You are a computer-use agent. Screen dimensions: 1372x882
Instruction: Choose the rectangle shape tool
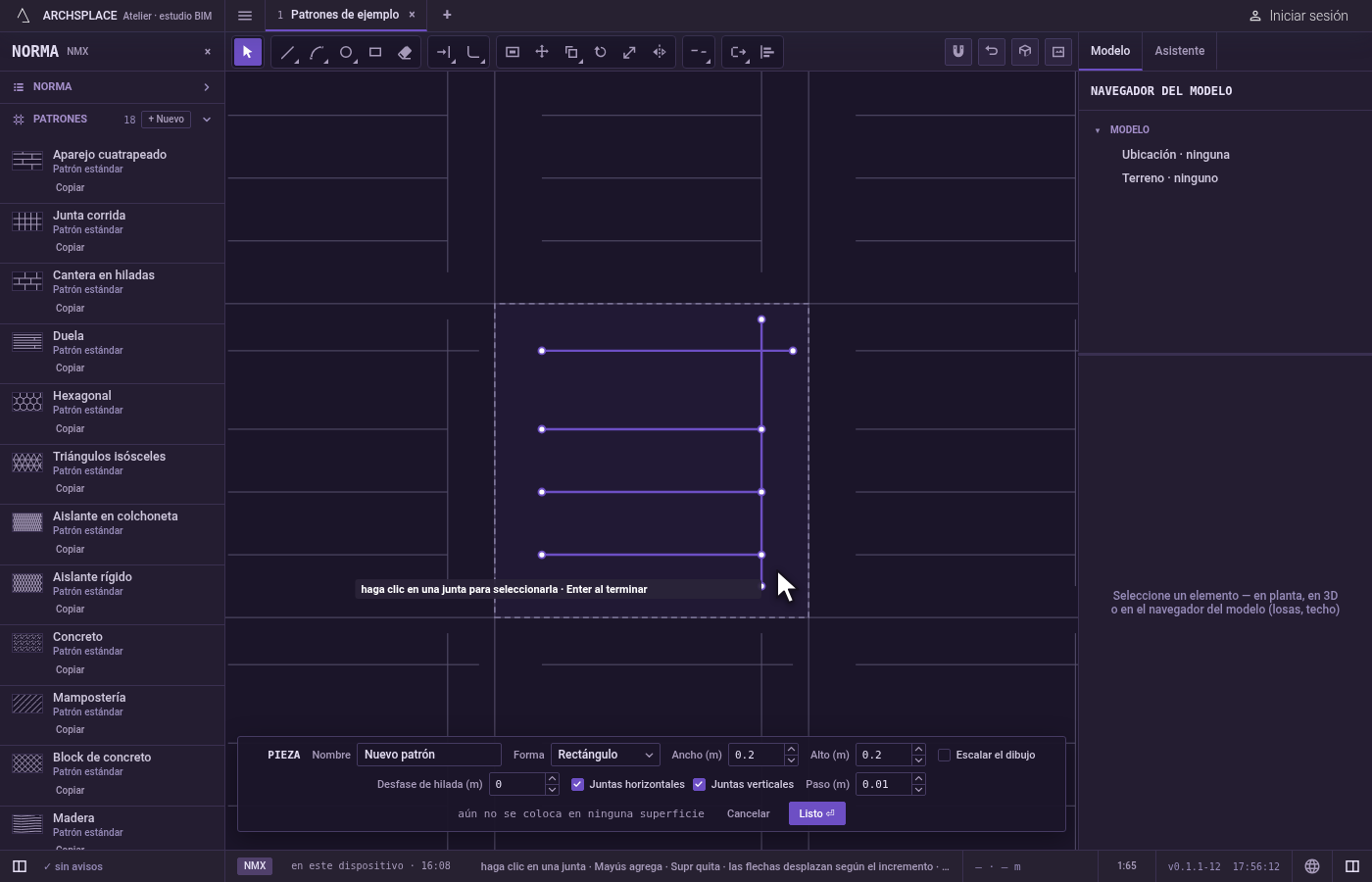coord(375,53)
